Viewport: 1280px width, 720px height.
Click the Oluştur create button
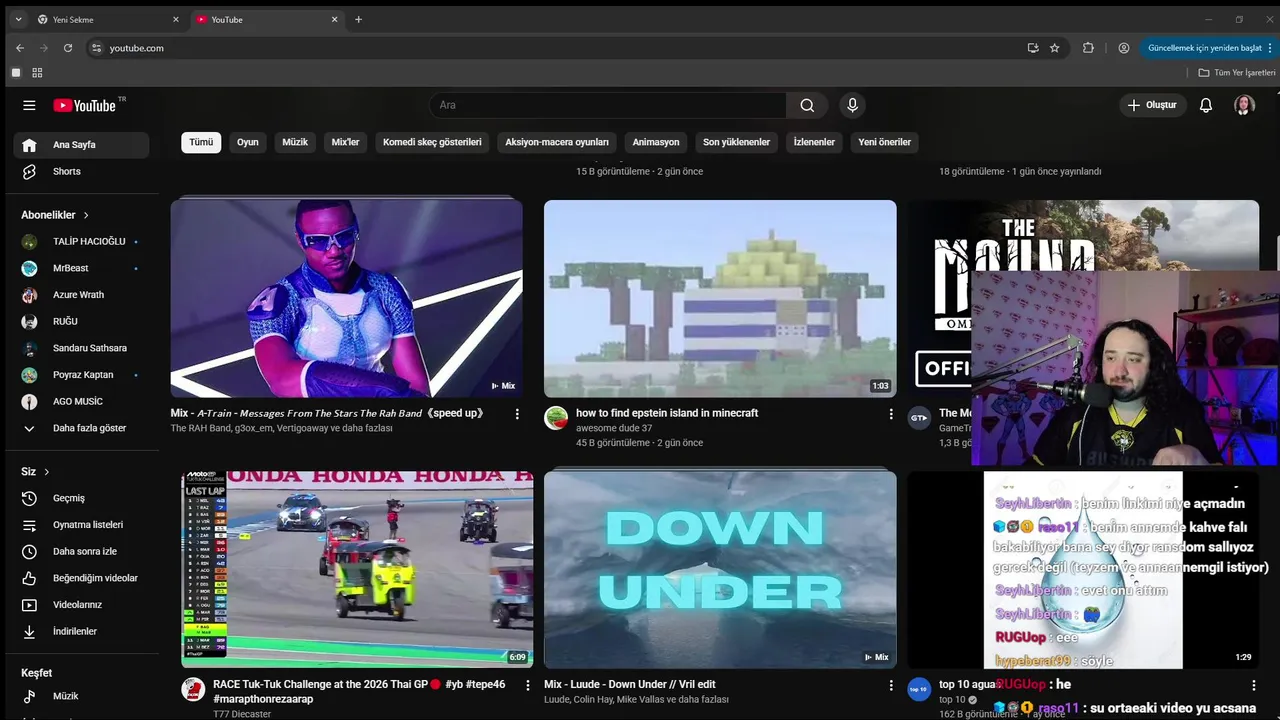[x=1152, y=105]
